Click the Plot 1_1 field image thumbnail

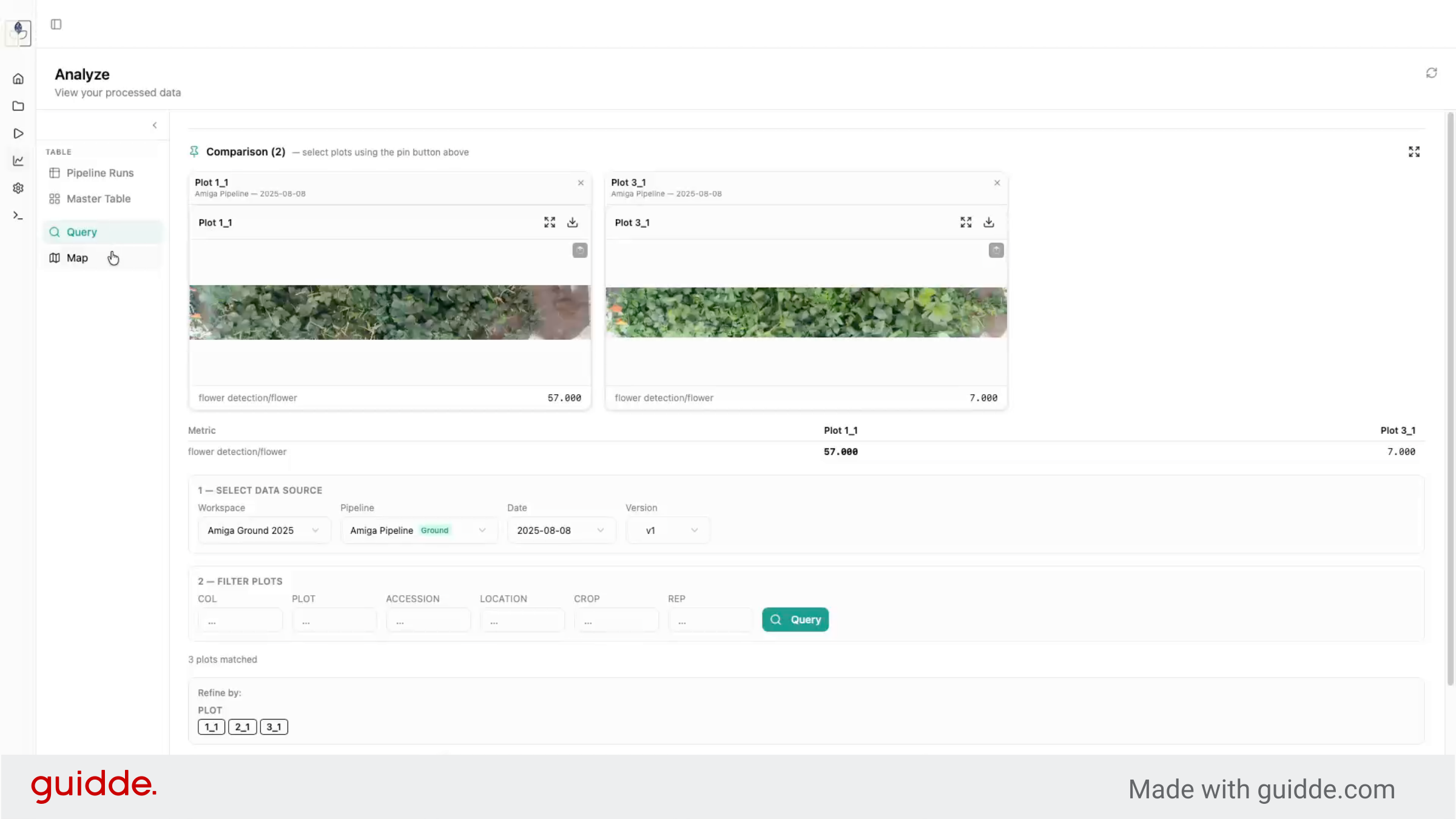click(x=389, y=312)
